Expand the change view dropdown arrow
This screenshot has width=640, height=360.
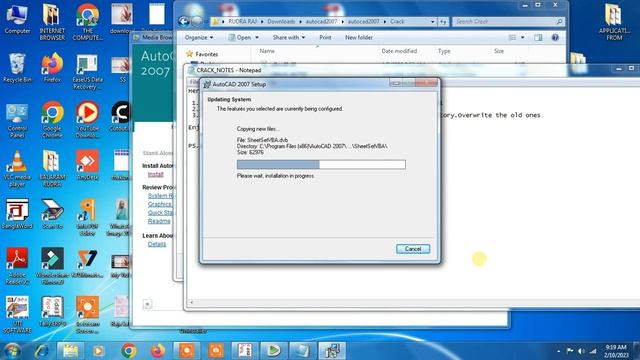tap(522, 38)
